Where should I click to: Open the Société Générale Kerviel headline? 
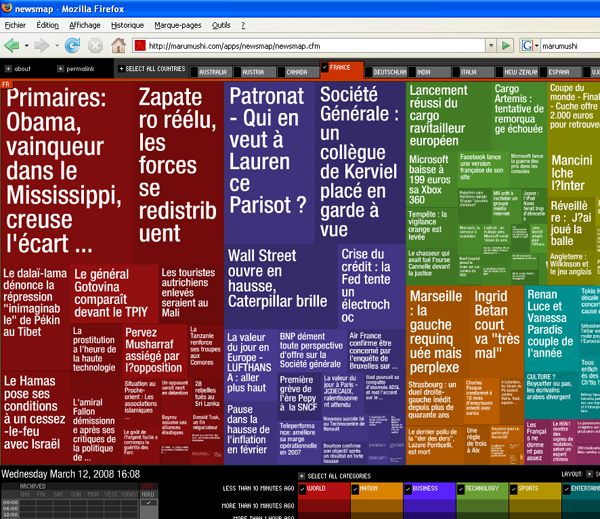pos(359,162)
